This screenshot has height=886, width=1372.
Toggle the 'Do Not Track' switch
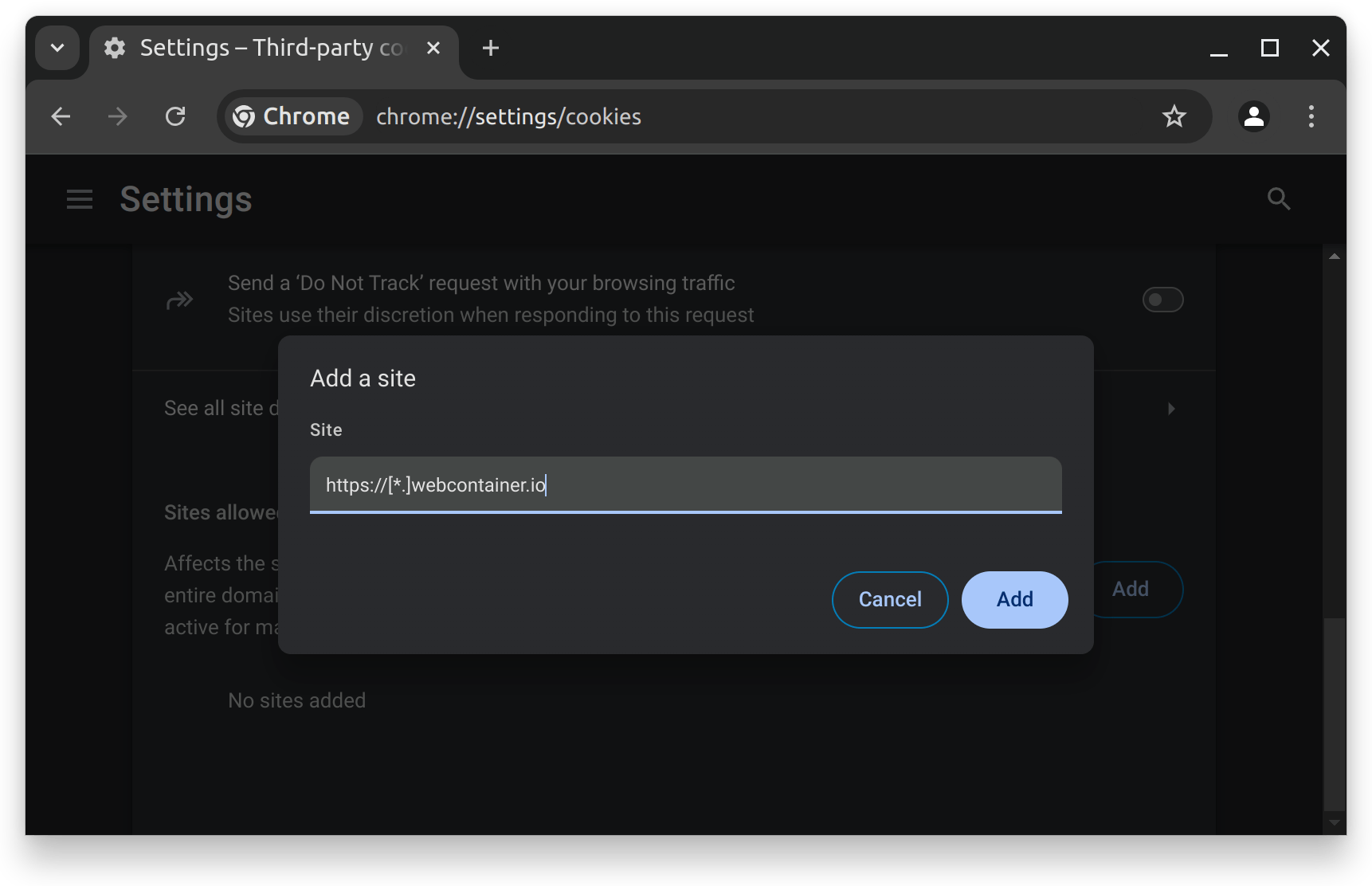1162,300
